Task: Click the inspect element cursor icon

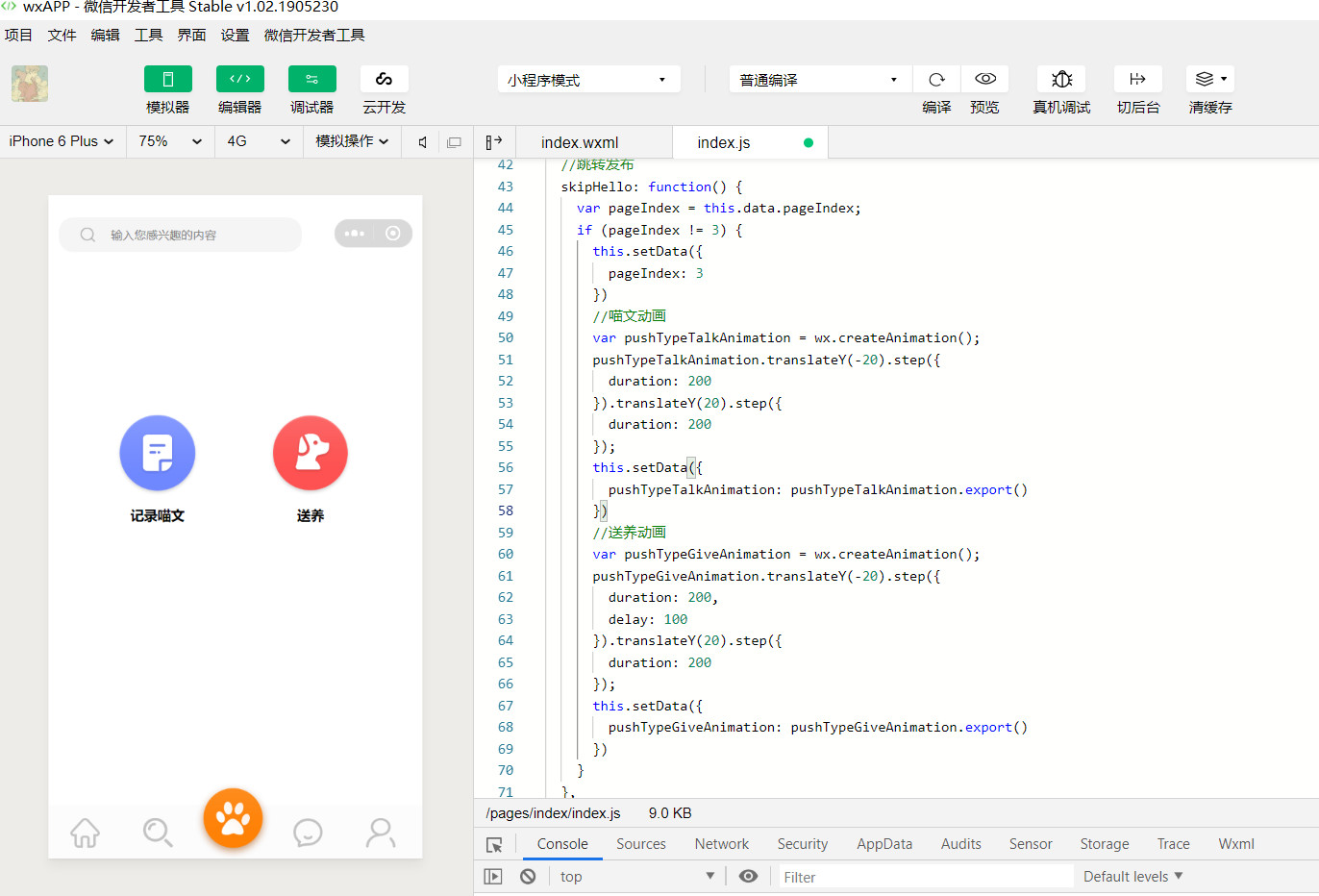Action: (x=494, y=845)
